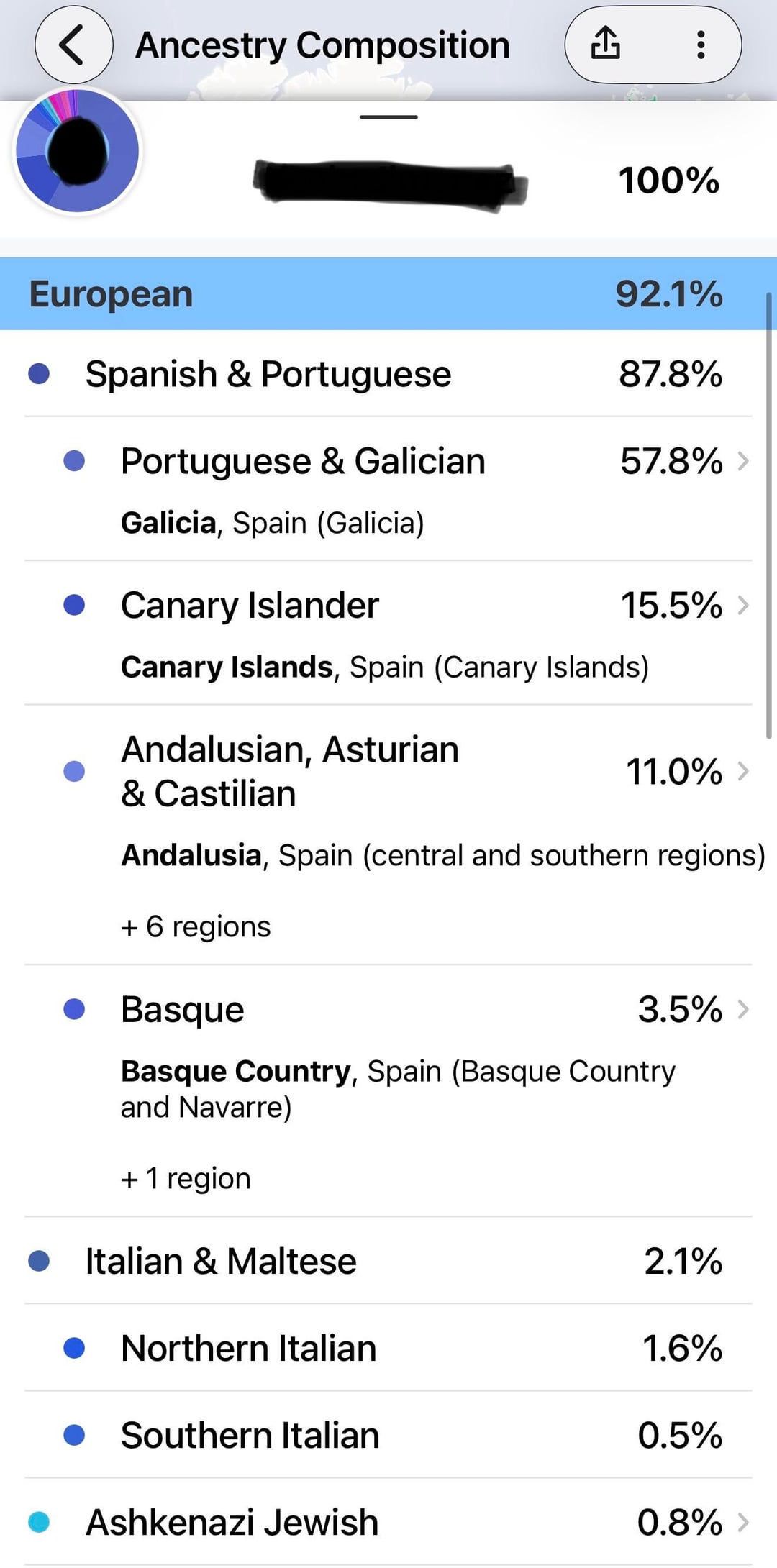
Task: Show the + 6 regions list
Action: pyautogui.click(x=196, y=926)
